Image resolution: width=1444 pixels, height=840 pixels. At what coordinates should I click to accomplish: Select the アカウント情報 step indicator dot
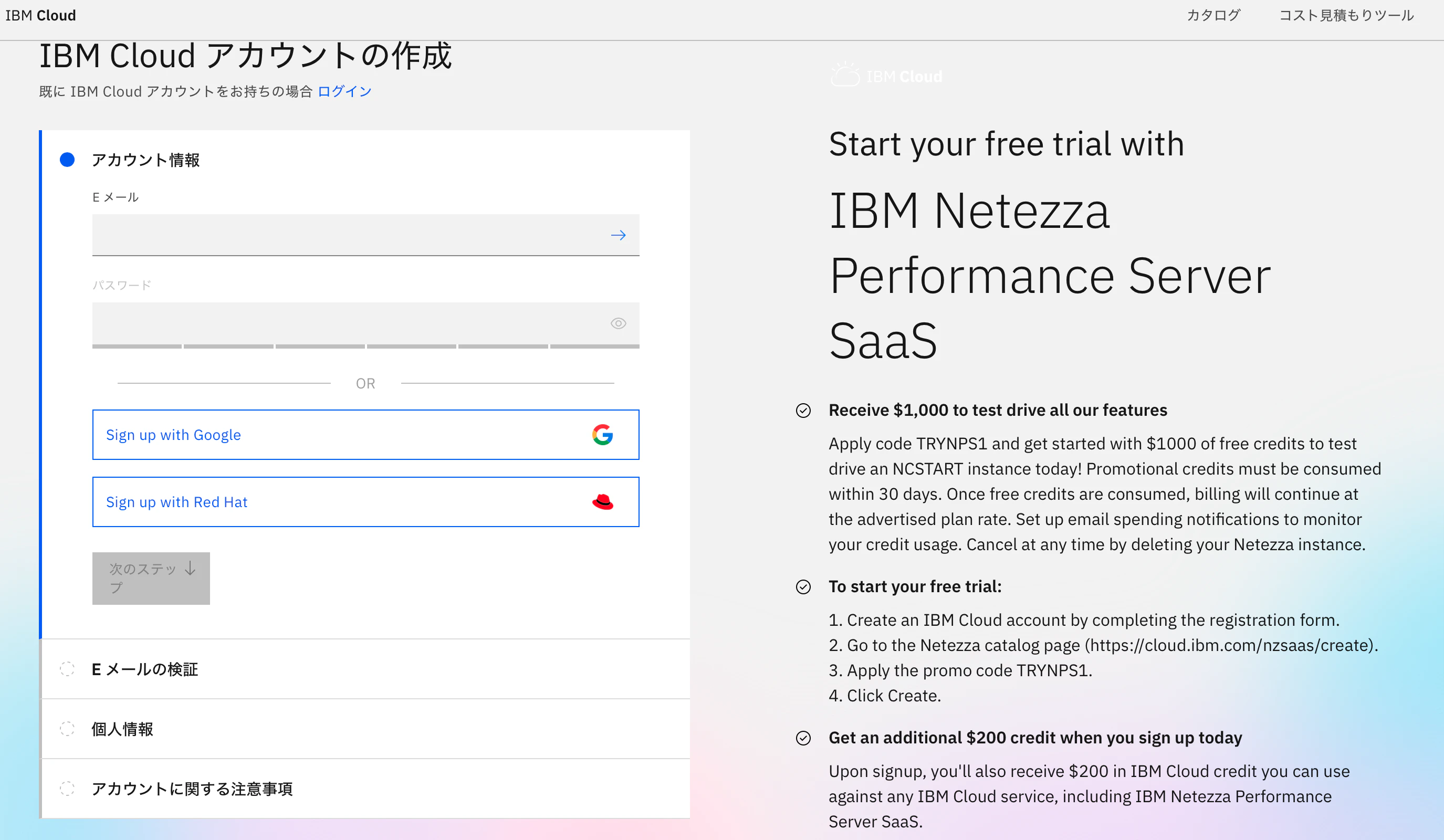67,159
